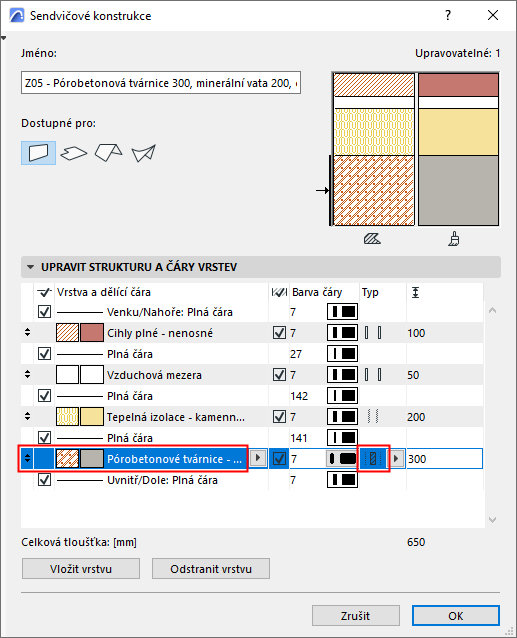The width and height of the screenshot is (517, 638).
Task: Click the Pórobetonové tvárnice hatch fill icon
Action: (67, 459)
